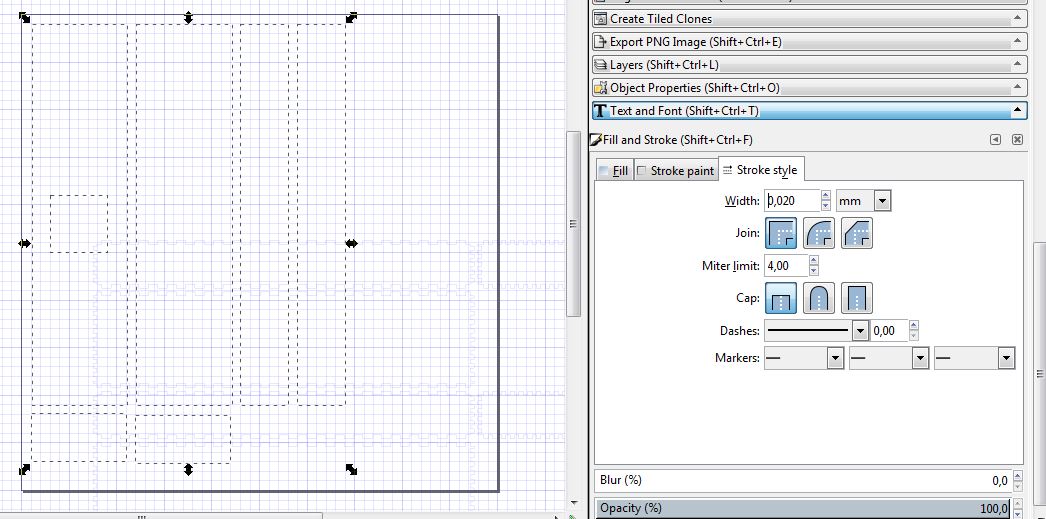The image size is (1046, 519).
Task: Select the bevel join button
Action: pos(857,233)
